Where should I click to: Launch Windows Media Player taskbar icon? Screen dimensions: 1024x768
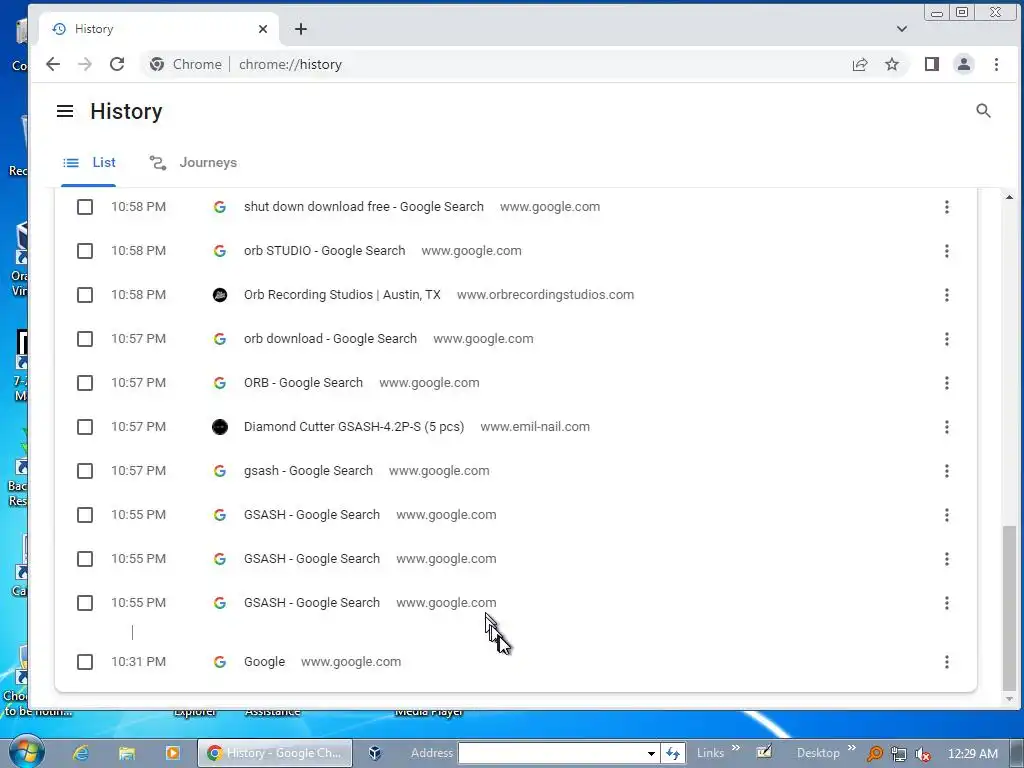pyautogui.click(x=172, y=753)
